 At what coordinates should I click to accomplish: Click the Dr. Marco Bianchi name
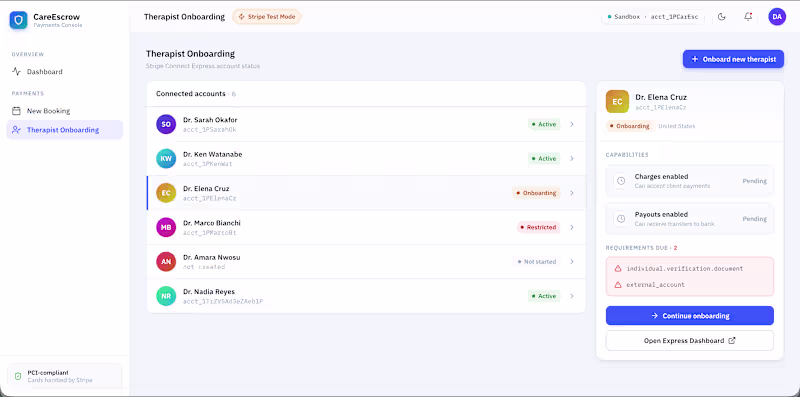[x=212, y=223]
